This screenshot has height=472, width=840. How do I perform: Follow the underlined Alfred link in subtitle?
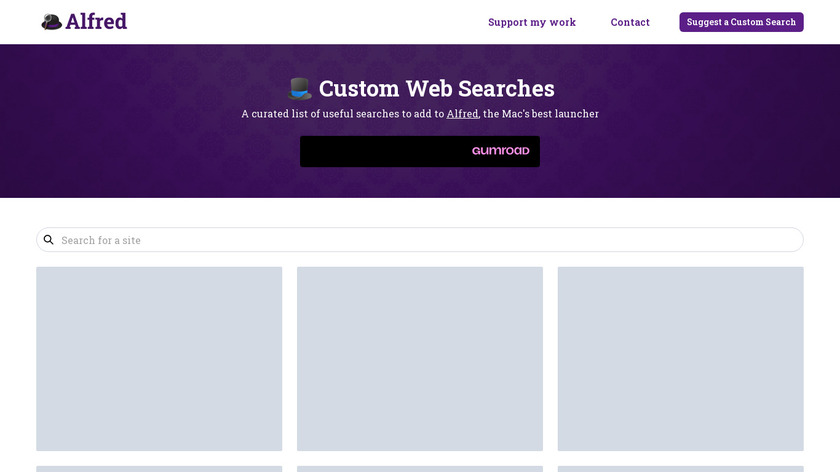[462, 114]
